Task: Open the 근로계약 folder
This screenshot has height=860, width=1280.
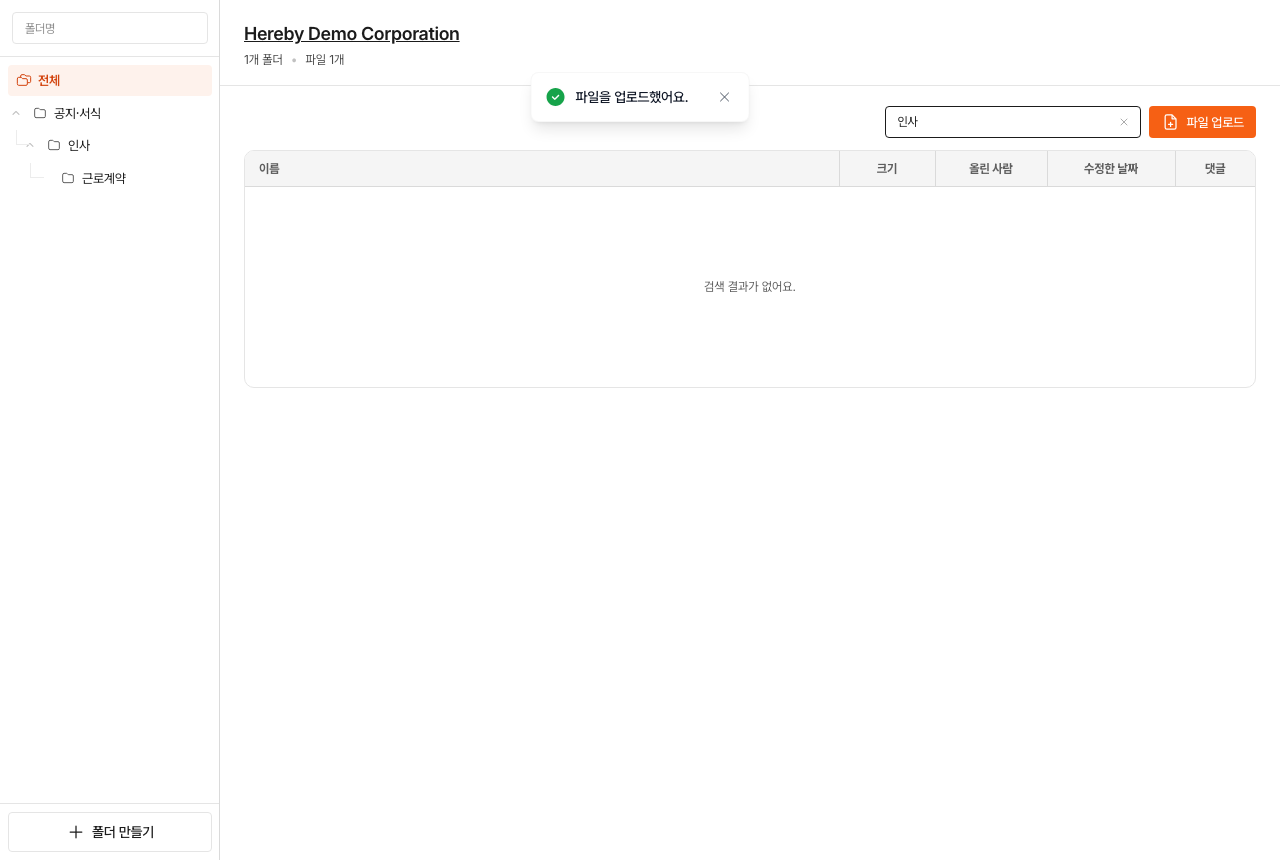Action: [104, 178]
